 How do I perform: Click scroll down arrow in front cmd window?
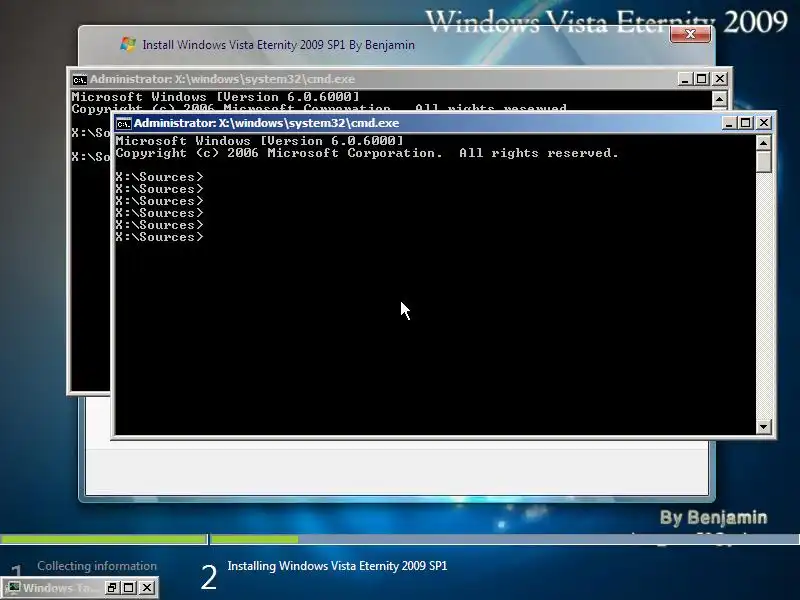(764, 427)
